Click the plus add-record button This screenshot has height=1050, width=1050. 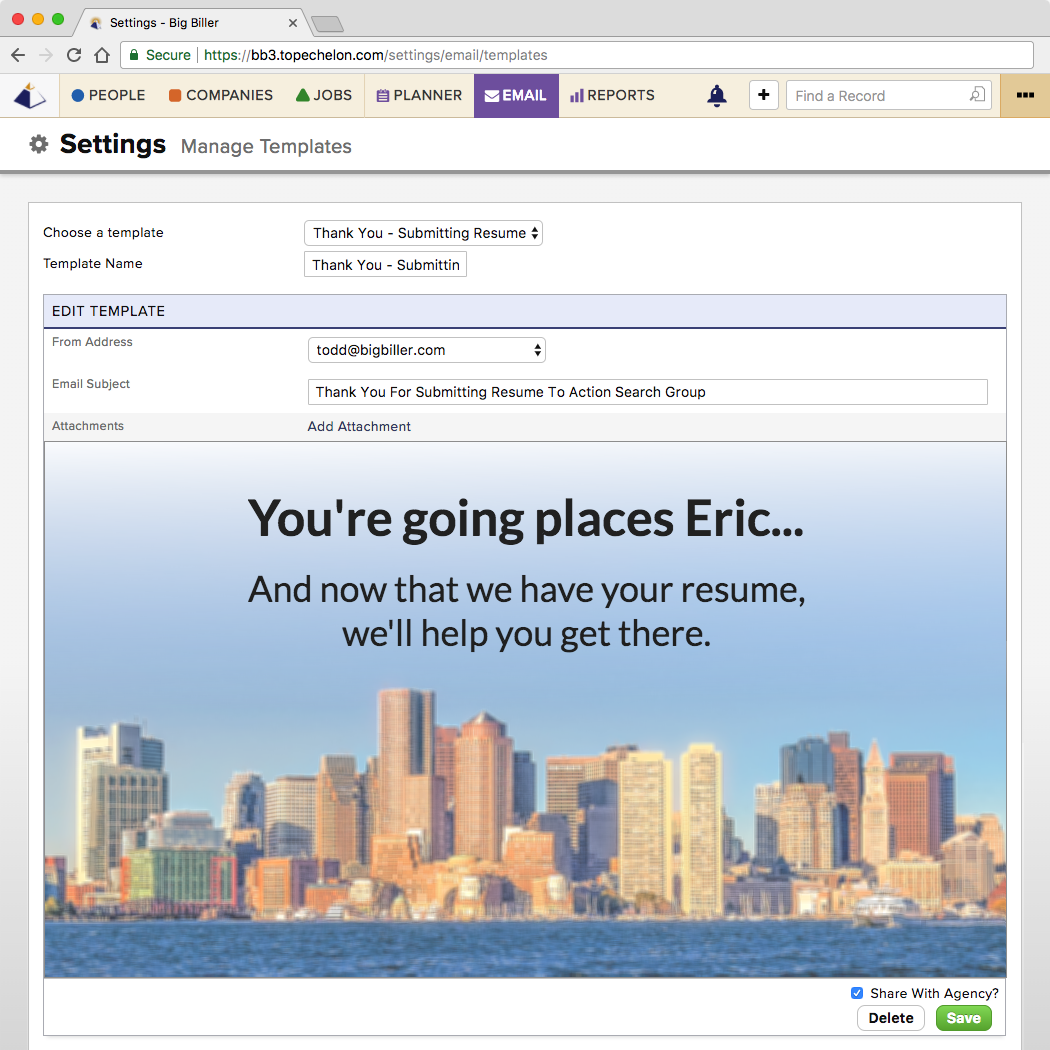(x=764, y=95)
